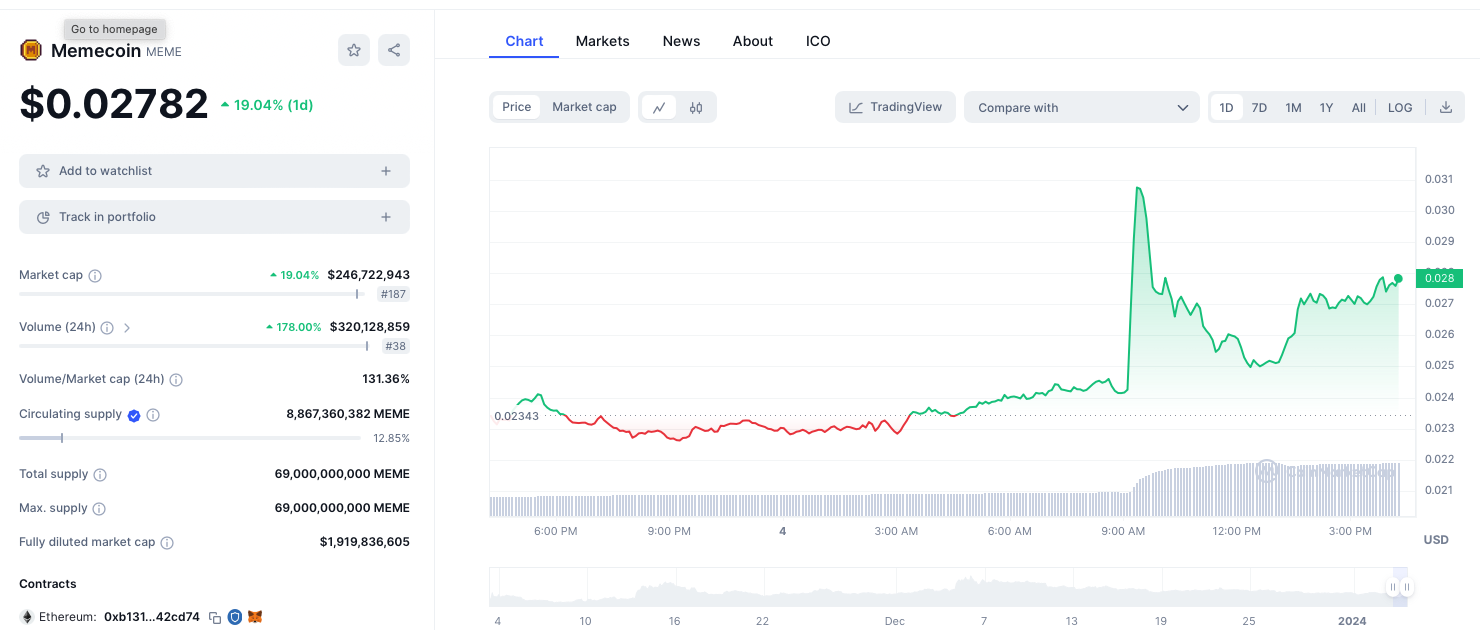The width and height of the screenshot is (1480, 630).
Task: Click the TradingView button
Action: (895, 107)
